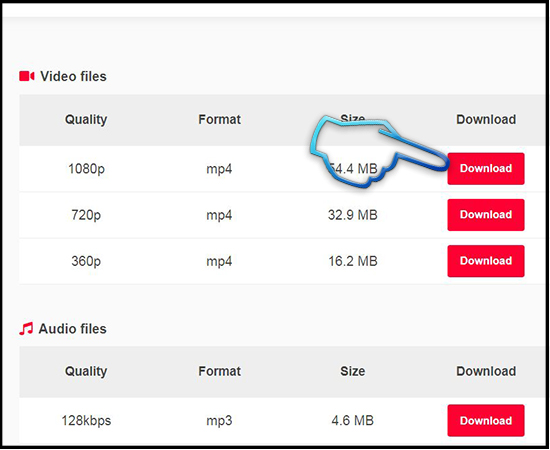Select the Audio files heading
Viewport: 550px width, 450px height.
tap(73, 329)
